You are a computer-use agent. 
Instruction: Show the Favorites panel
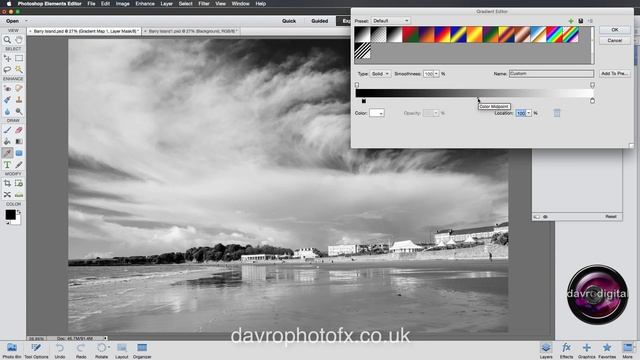tap(607, 350)
